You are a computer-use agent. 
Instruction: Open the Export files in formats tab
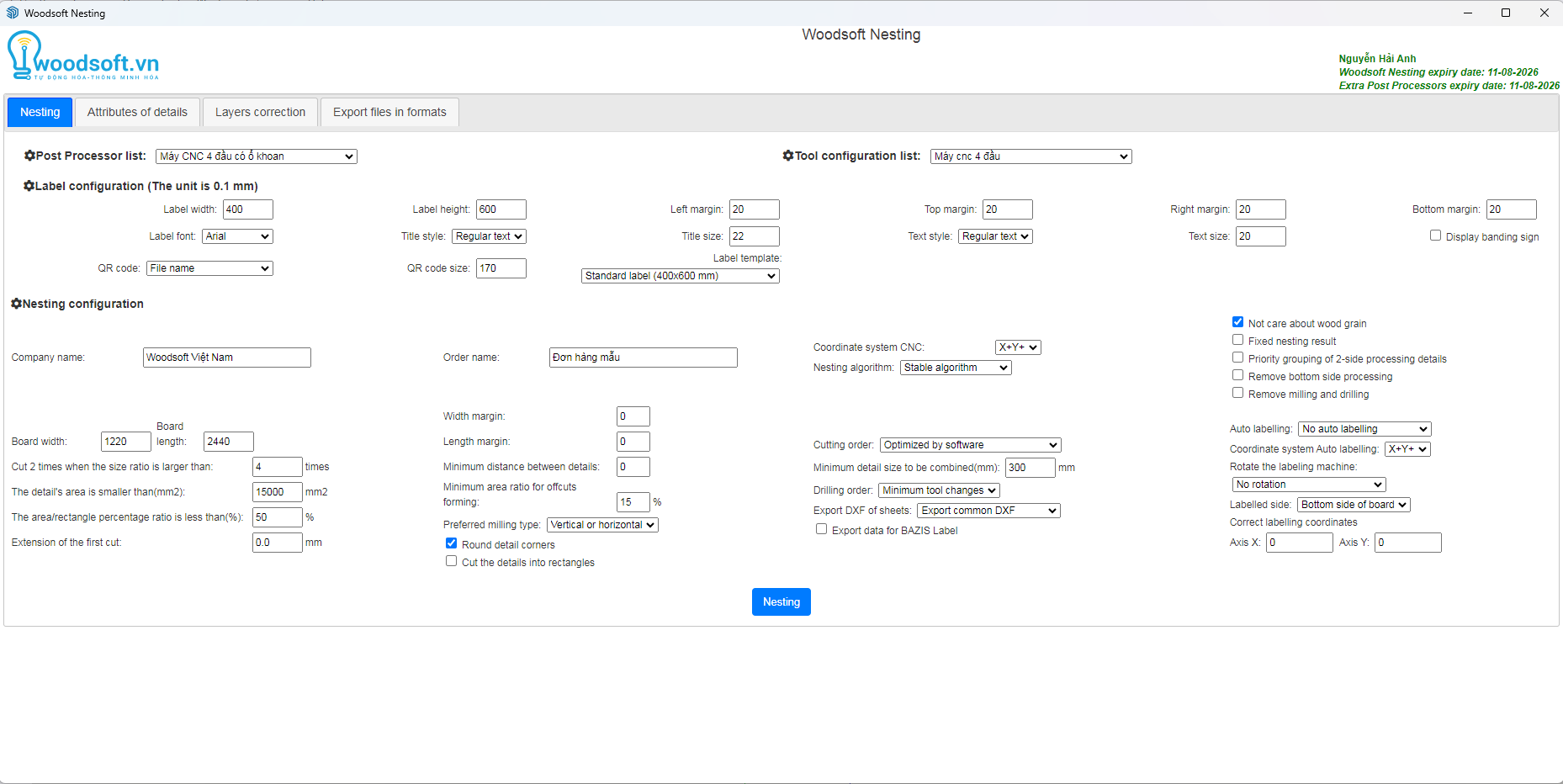[389, 112]
